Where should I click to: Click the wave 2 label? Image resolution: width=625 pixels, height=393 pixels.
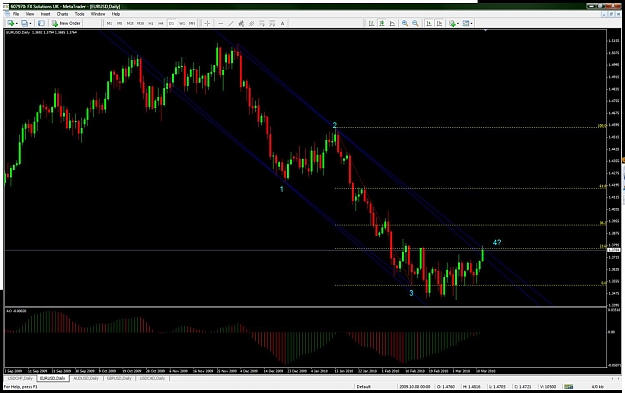click(335, 125)
